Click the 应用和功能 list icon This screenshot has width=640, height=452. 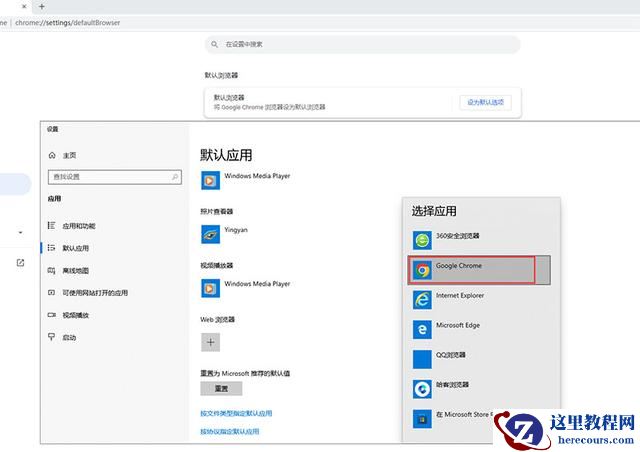tap(51, 225)
